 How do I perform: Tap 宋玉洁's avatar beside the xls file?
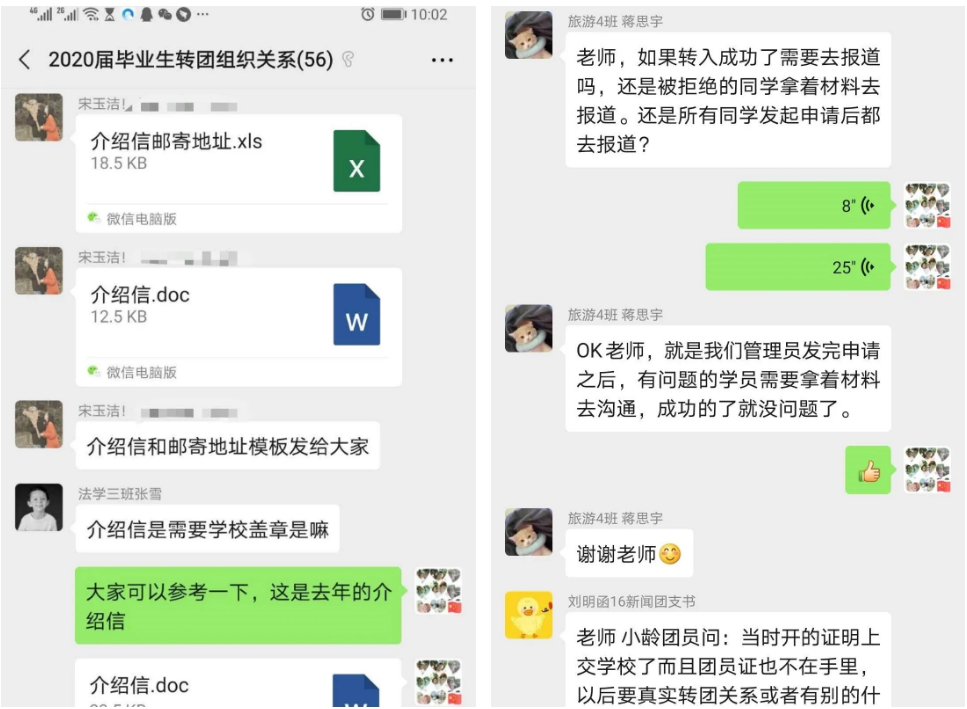pos(39,117)
